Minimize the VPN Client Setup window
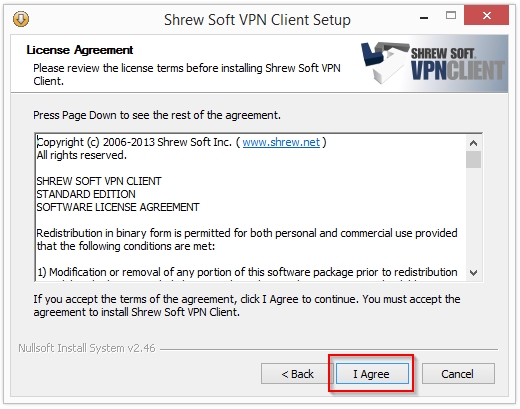This screenshot has height=409, width=520. click(424, 18)
